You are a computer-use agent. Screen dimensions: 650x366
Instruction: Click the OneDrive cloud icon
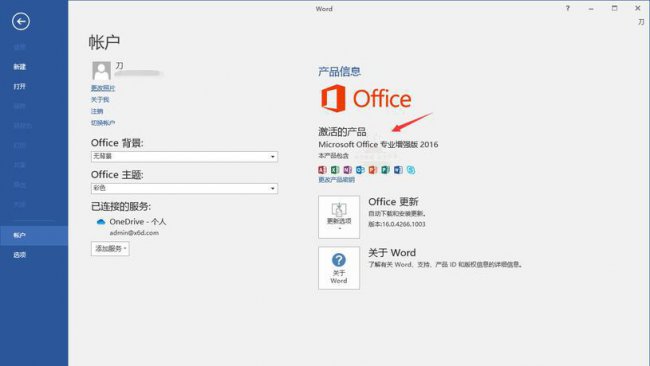tap(101, 222)
